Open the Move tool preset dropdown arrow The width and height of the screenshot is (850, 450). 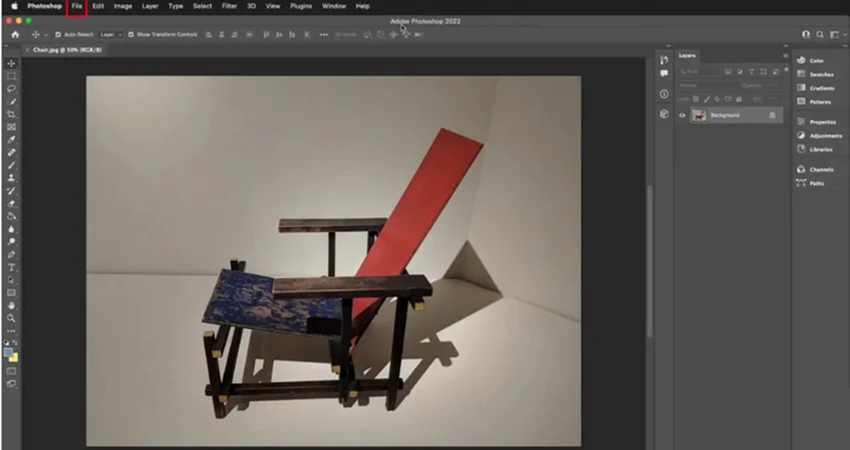point(46,35)
